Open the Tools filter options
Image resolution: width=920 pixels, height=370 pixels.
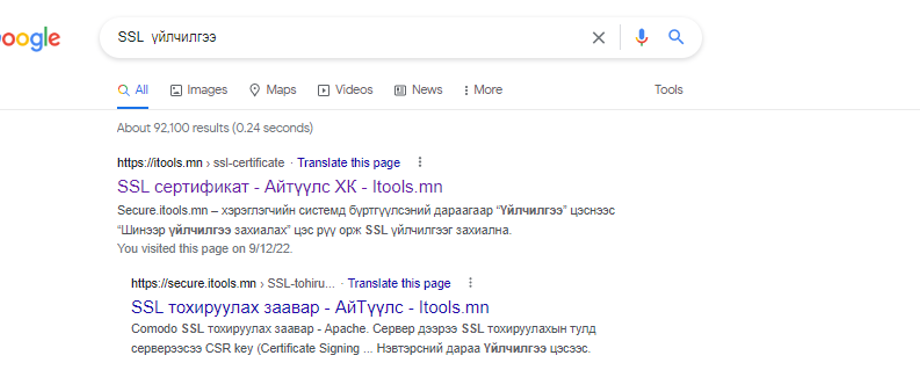tap(668, 90)
